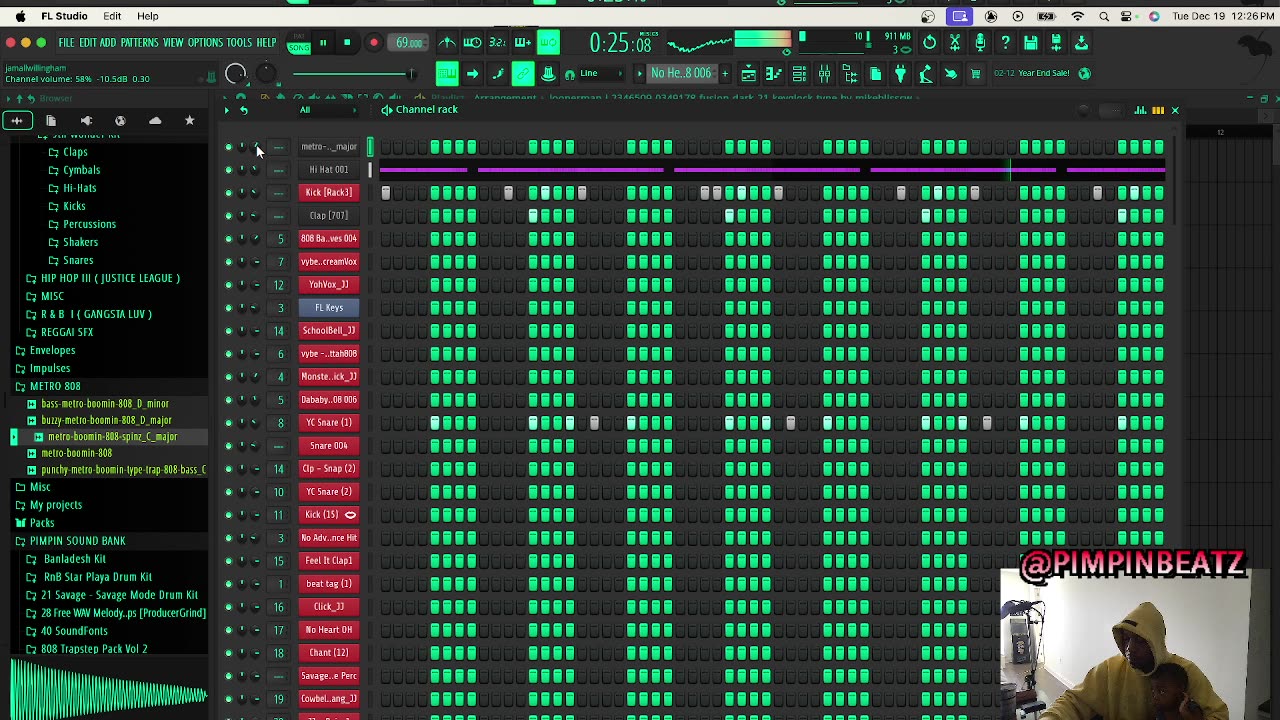Toggle step sequencer/piano roll view yellow icon
The image size is (1280, 720).
click(x=1158, y=110)
